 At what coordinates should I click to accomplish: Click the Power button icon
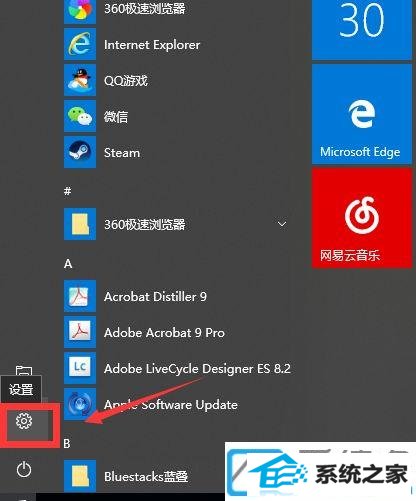pyautogui.click(x=24, y=469)
